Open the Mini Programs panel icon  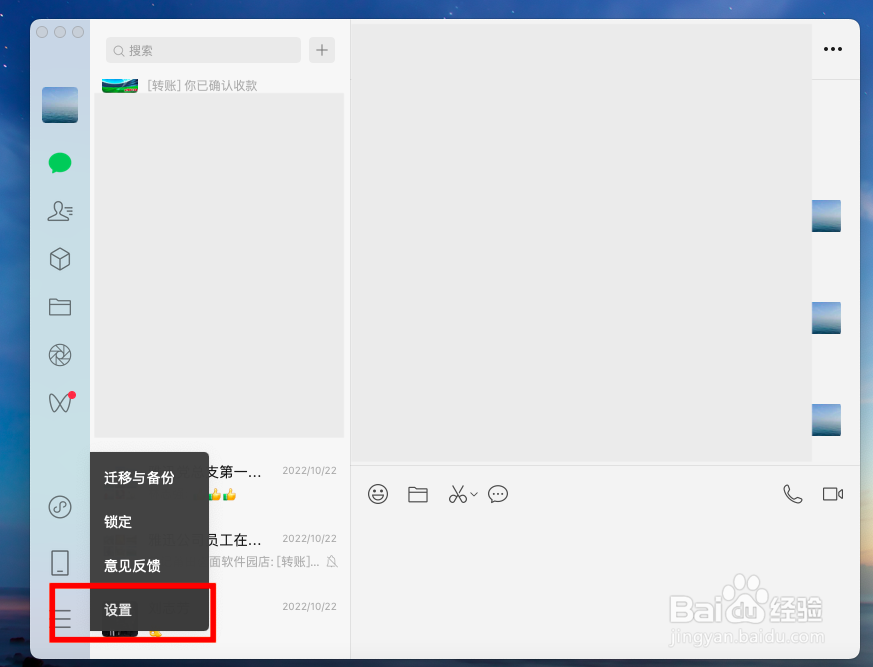coord(59,507)
